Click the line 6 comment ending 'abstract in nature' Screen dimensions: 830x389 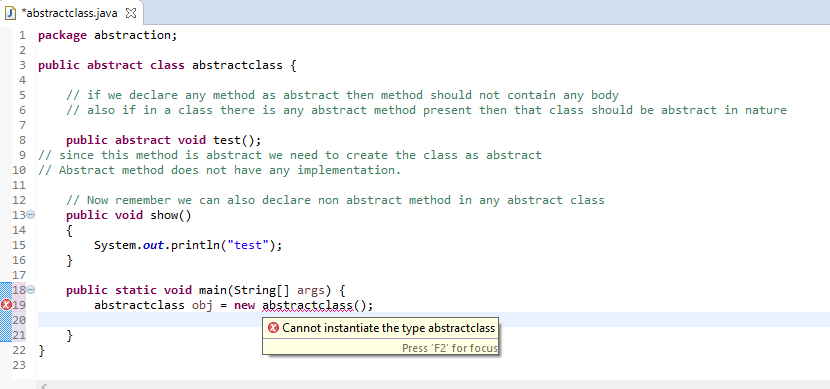click(426, 110)
